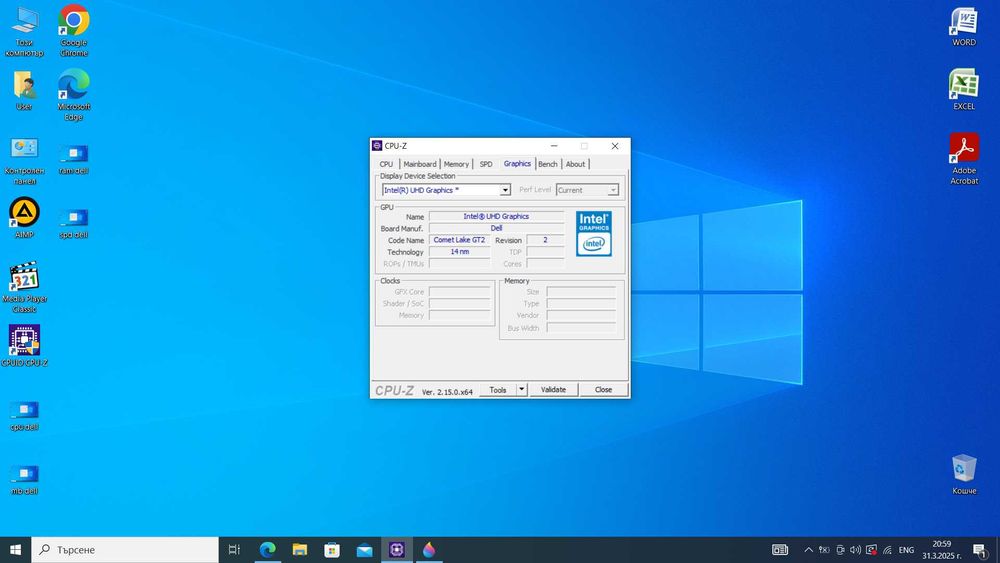Open the volume control in tray
1000x563 pixels.
[x=855, y=550]
